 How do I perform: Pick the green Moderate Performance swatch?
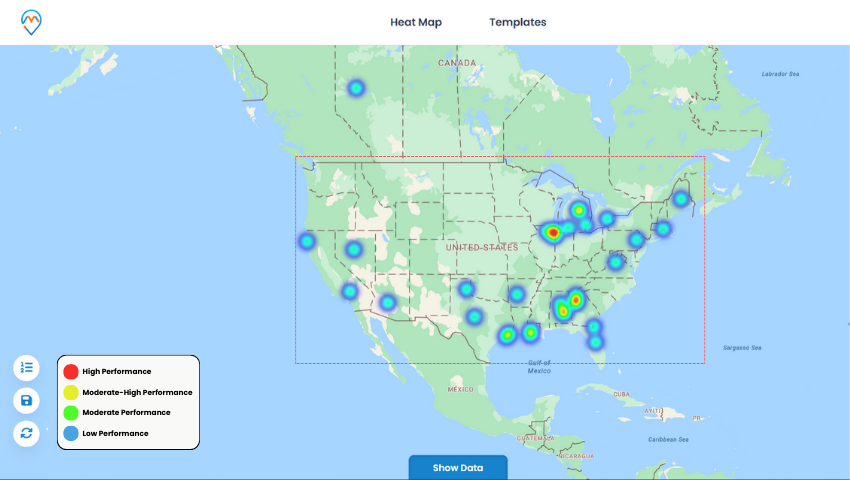pyautogui.click(x=71, y=412)
